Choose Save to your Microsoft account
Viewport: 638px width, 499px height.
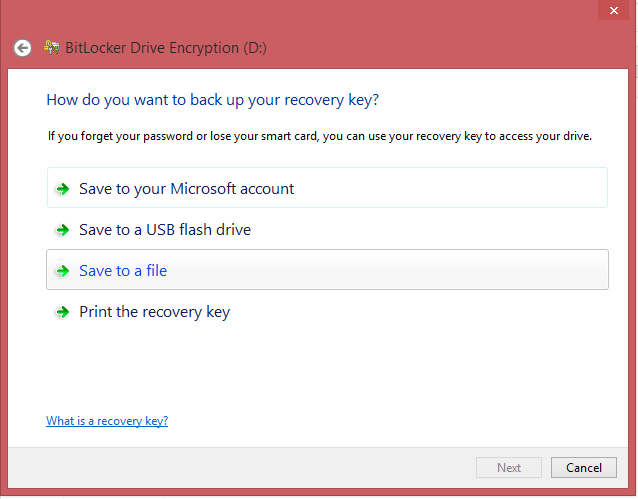tap(327, 188)
